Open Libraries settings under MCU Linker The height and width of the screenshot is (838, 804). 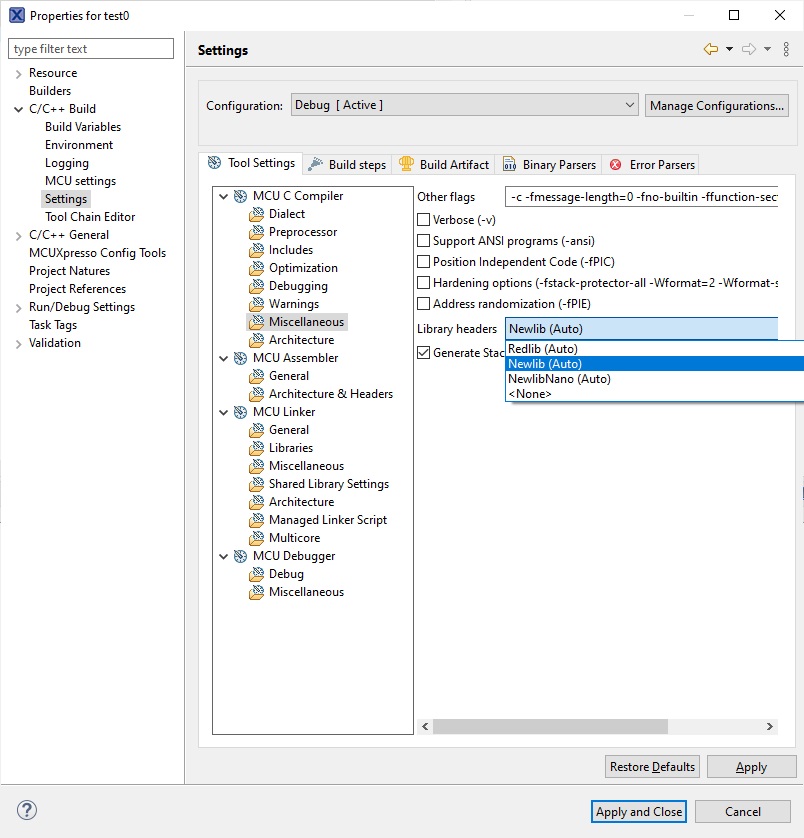[x=290, y=447]
